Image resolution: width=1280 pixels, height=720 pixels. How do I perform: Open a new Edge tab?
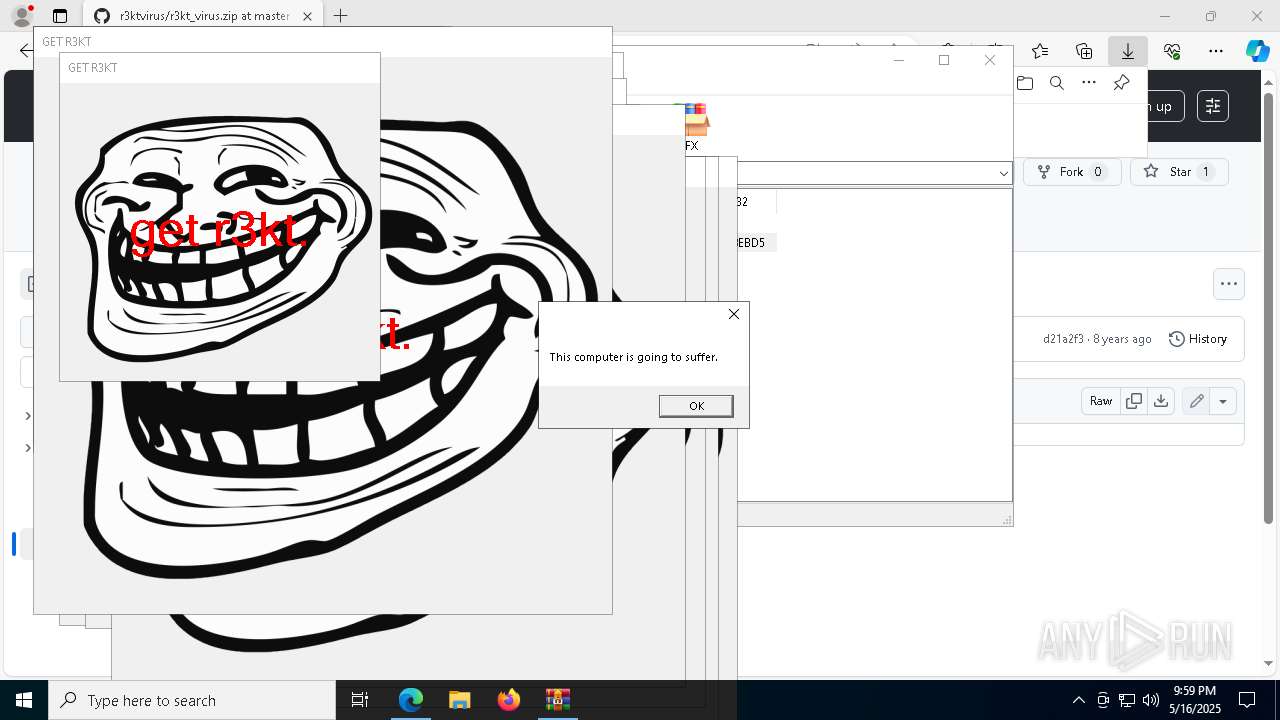click(x=341, y=16)
